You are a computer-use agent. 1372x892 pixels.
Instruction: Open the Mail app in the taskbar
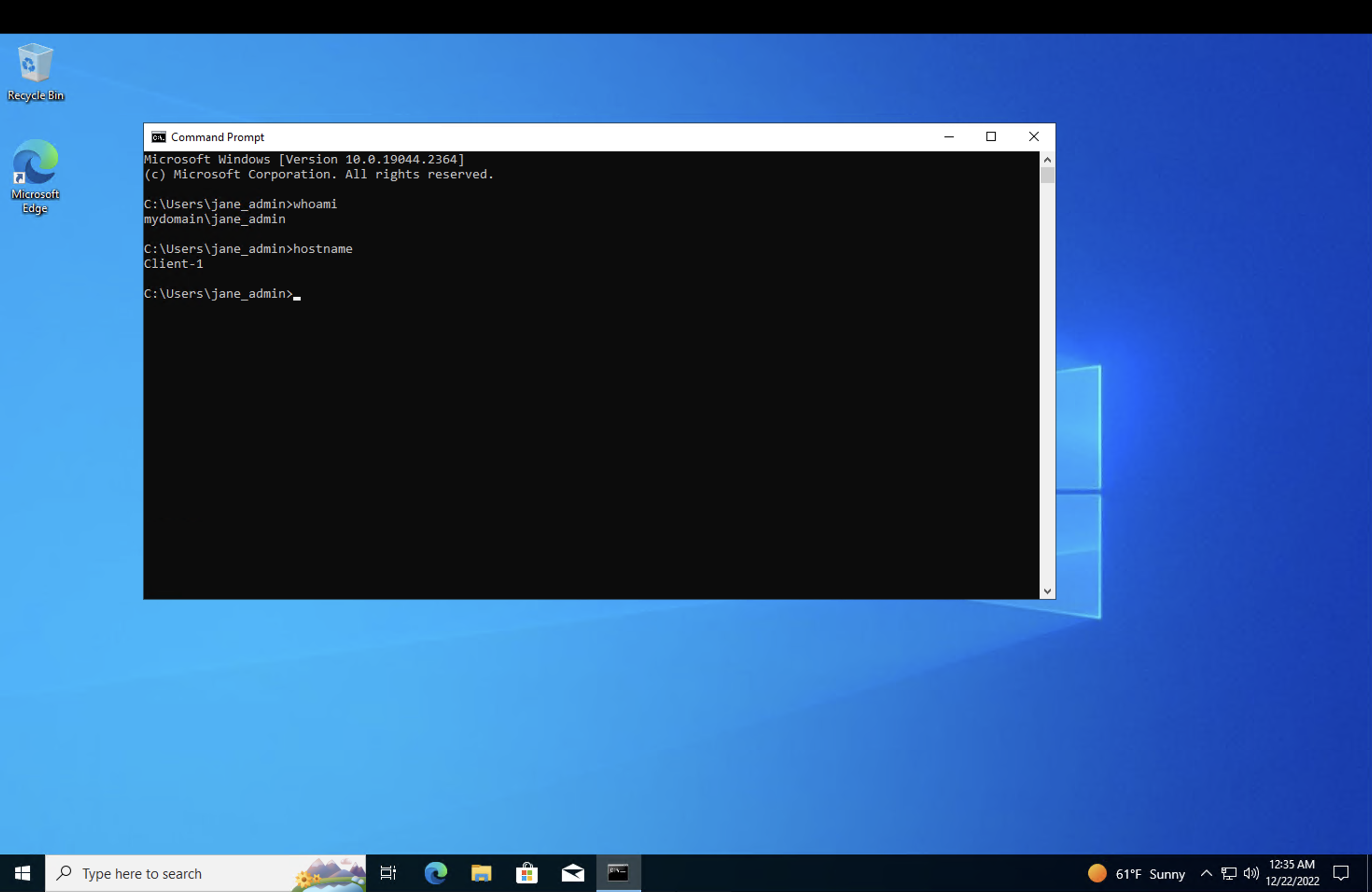(573, 873)
